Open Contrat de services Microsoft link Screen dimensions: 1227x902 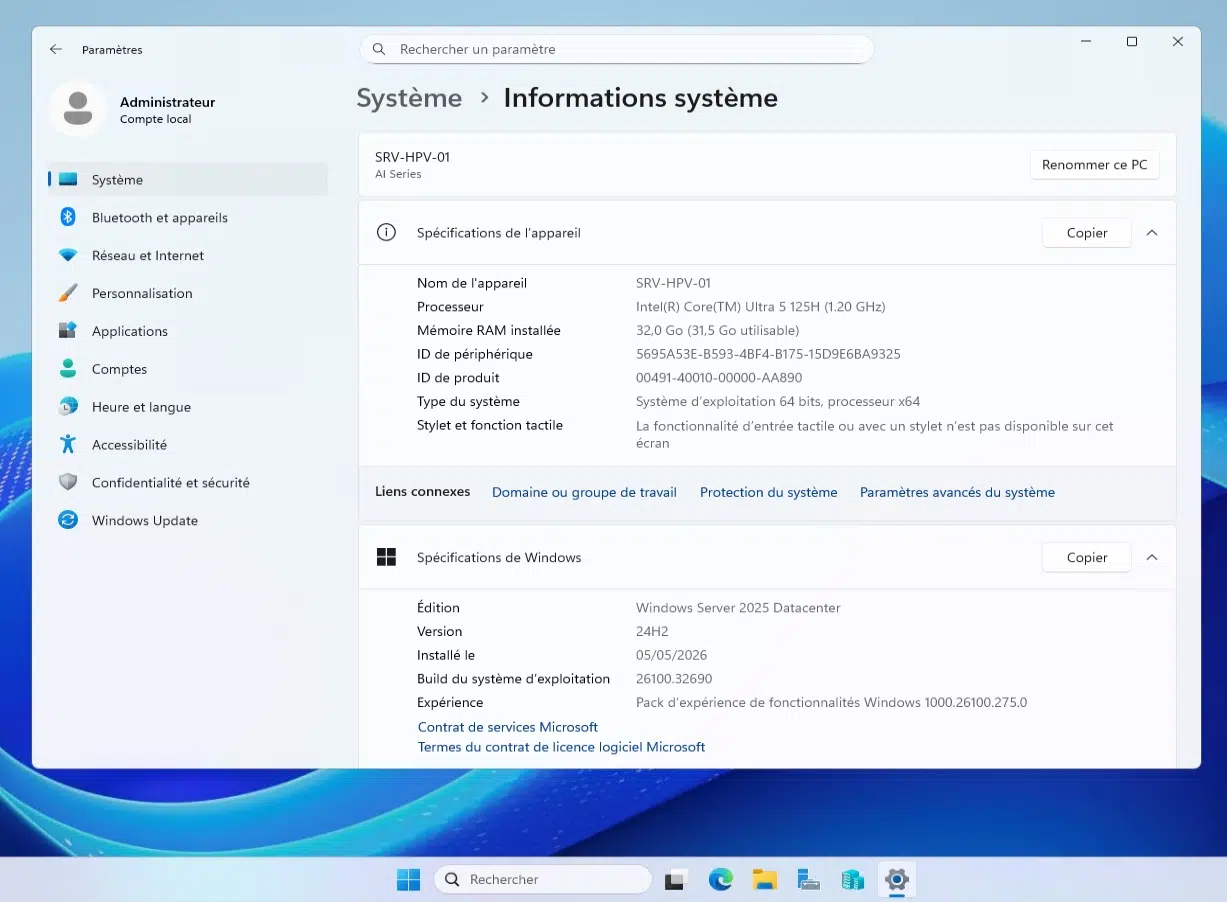coord(508,727)
